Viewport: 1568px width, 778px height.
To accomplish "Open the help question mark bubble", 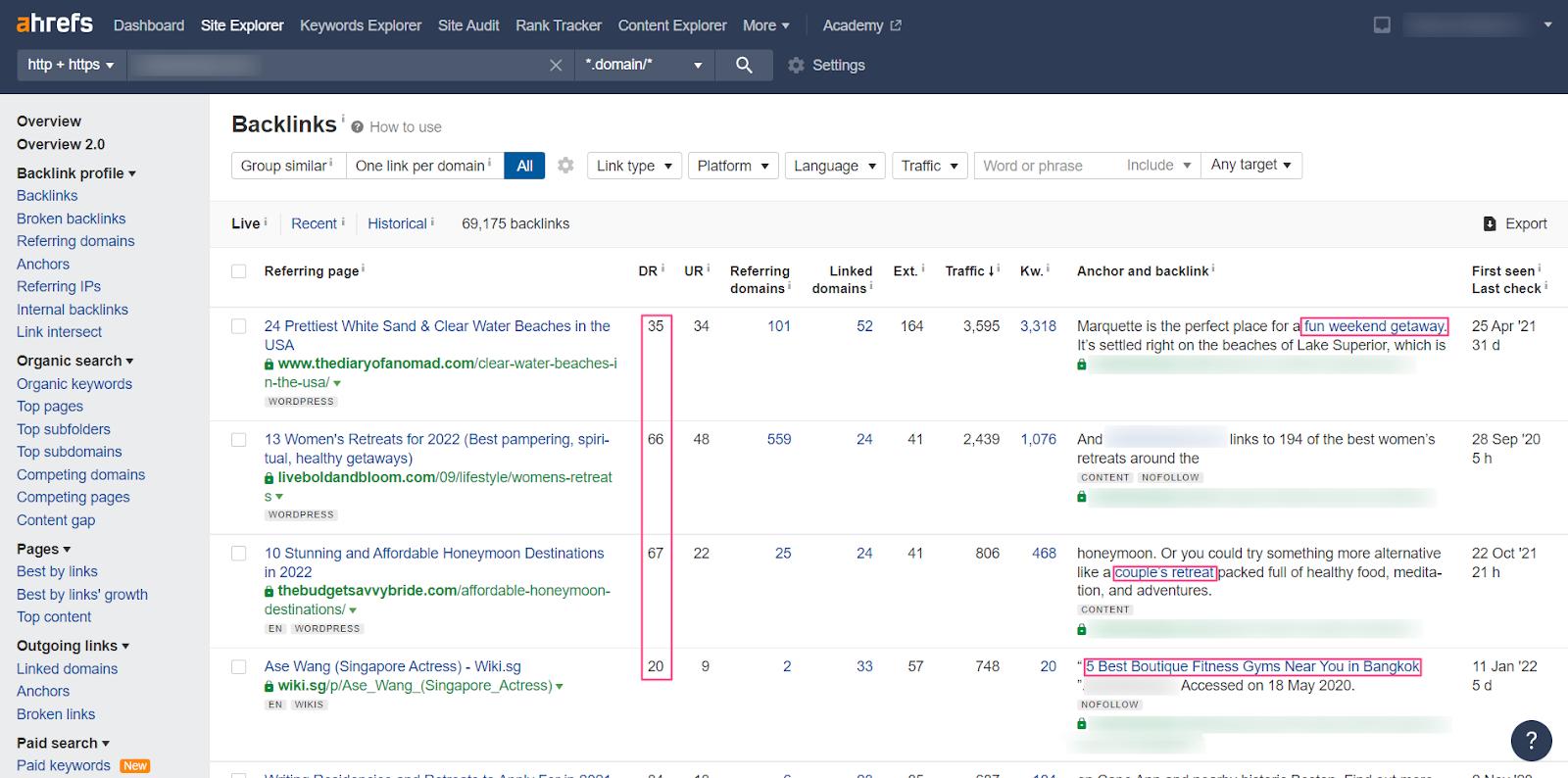I will tap(1531, 741).
